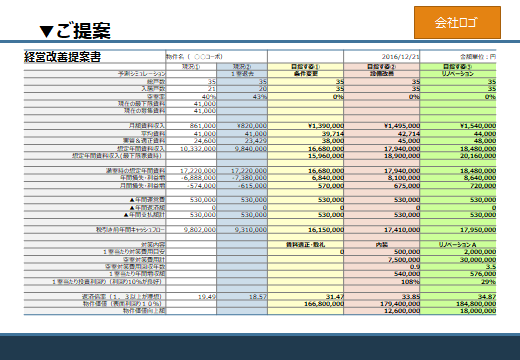Click the リノベーションA countermeasure cell
The image size is (520, 360).
458,245
